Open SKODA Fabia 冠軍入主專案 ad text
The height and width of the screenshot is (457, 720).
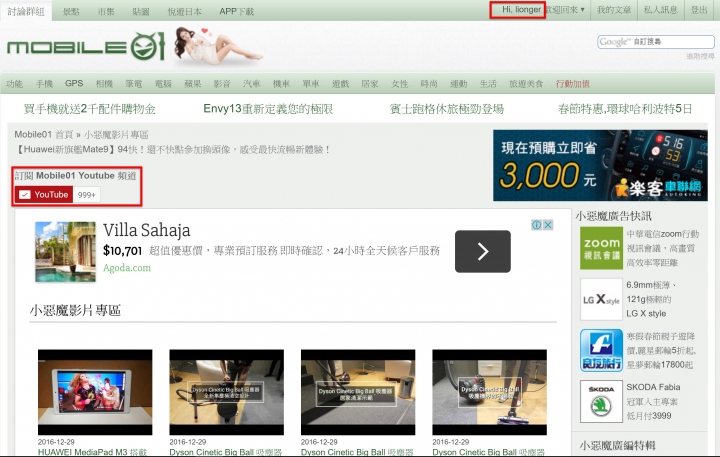(653, 401)
